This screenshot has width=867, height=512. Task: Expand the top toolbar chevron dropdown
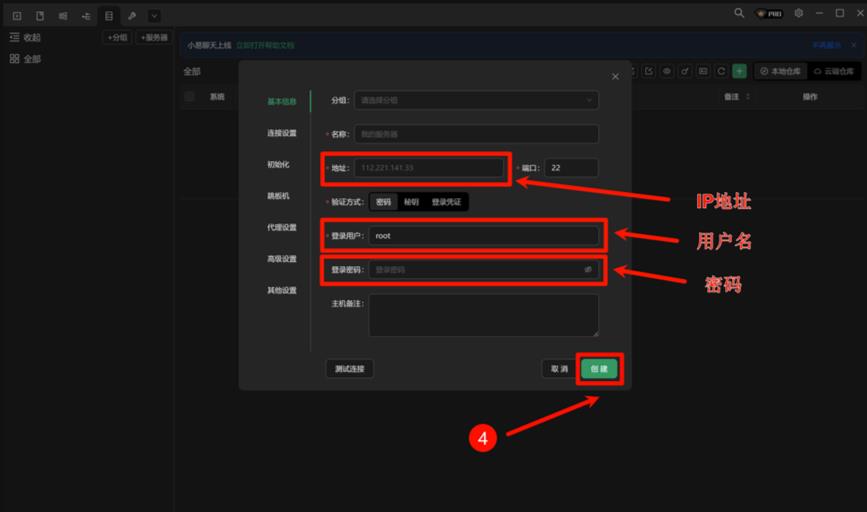(154, 16)
